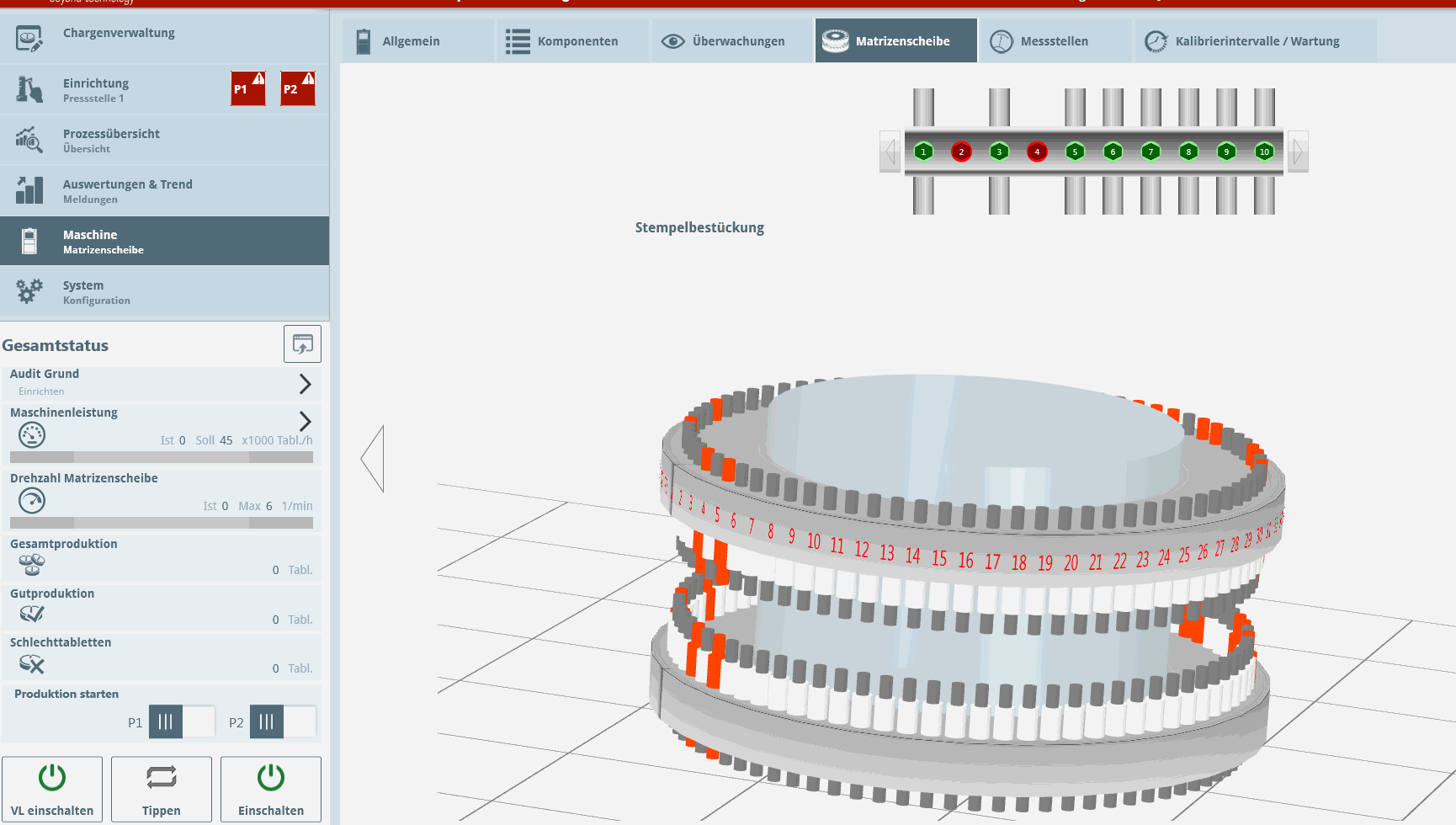
Task: Click the Gesamtstatus pop-out panel icon
Action: [302, 343]
